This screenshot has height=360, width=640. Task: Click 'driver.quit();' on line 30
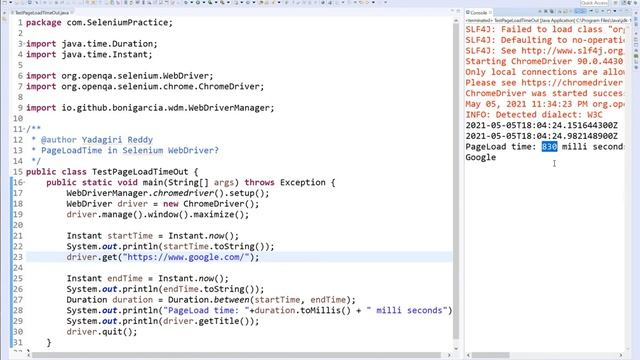coord(102,332)
